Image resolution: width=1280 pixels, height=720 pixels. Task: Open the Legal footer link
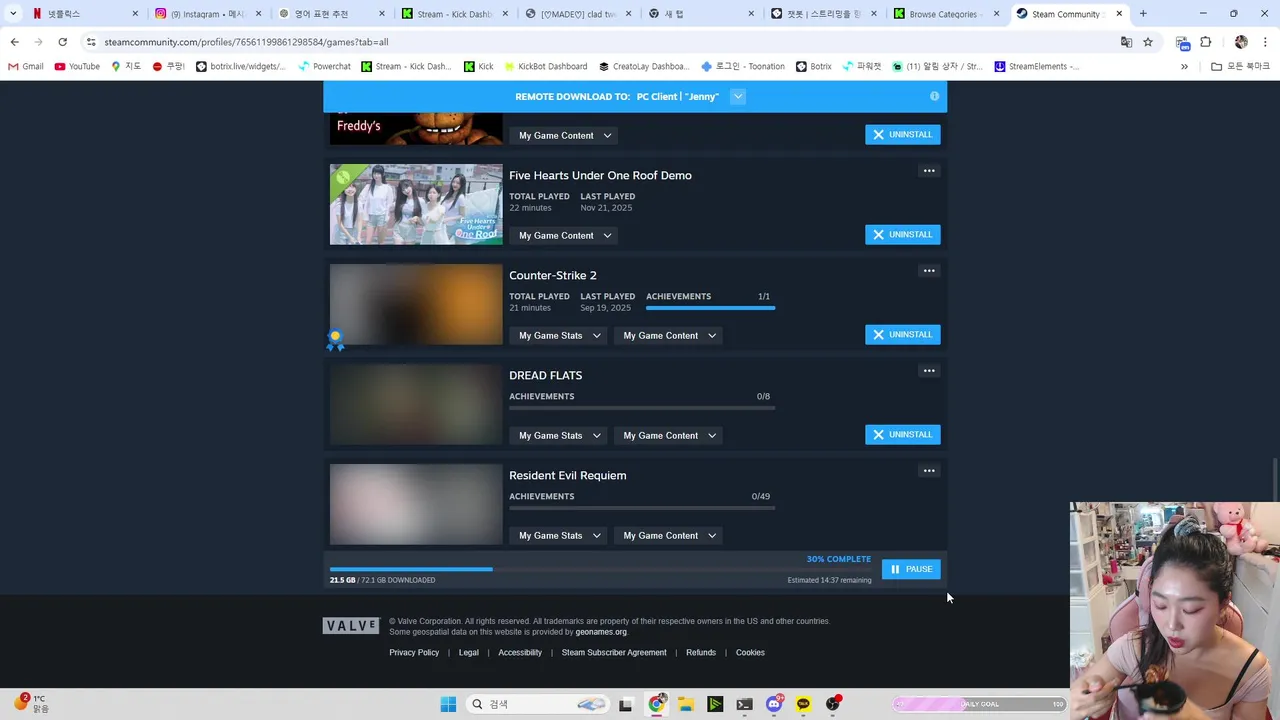(469, 652)
